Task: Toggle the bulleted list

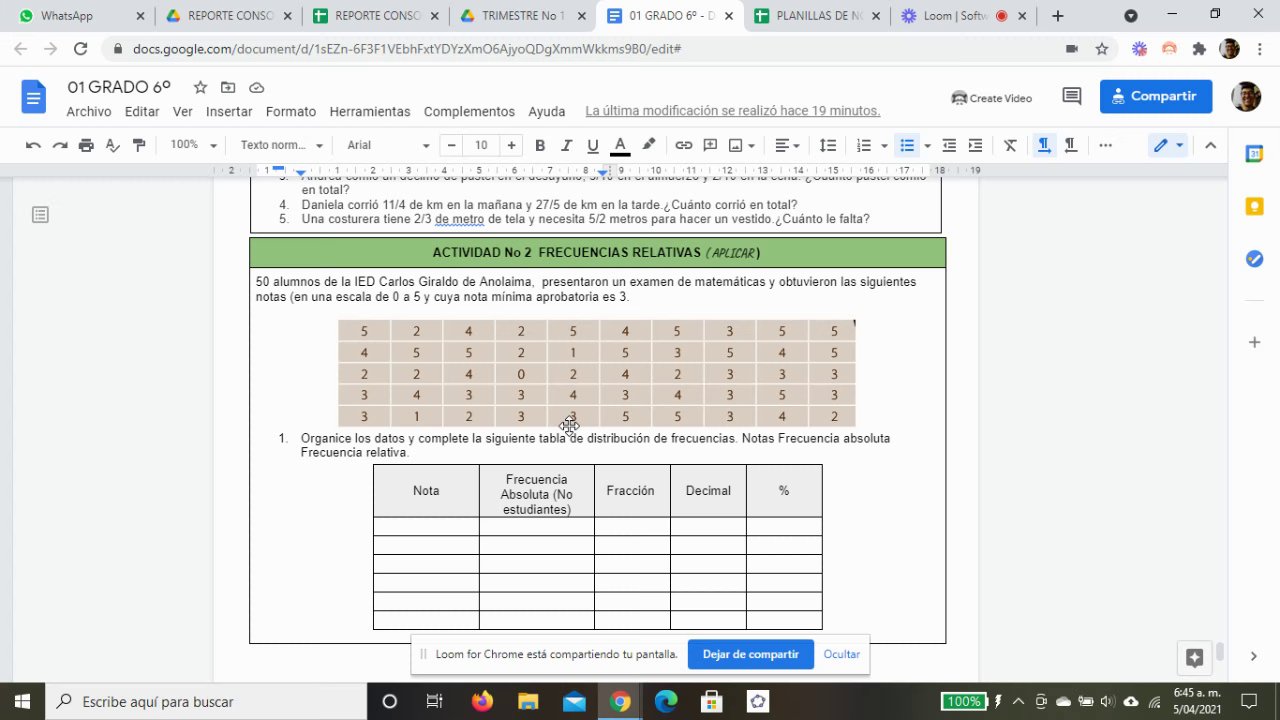Action: click(x=907, y=145)
